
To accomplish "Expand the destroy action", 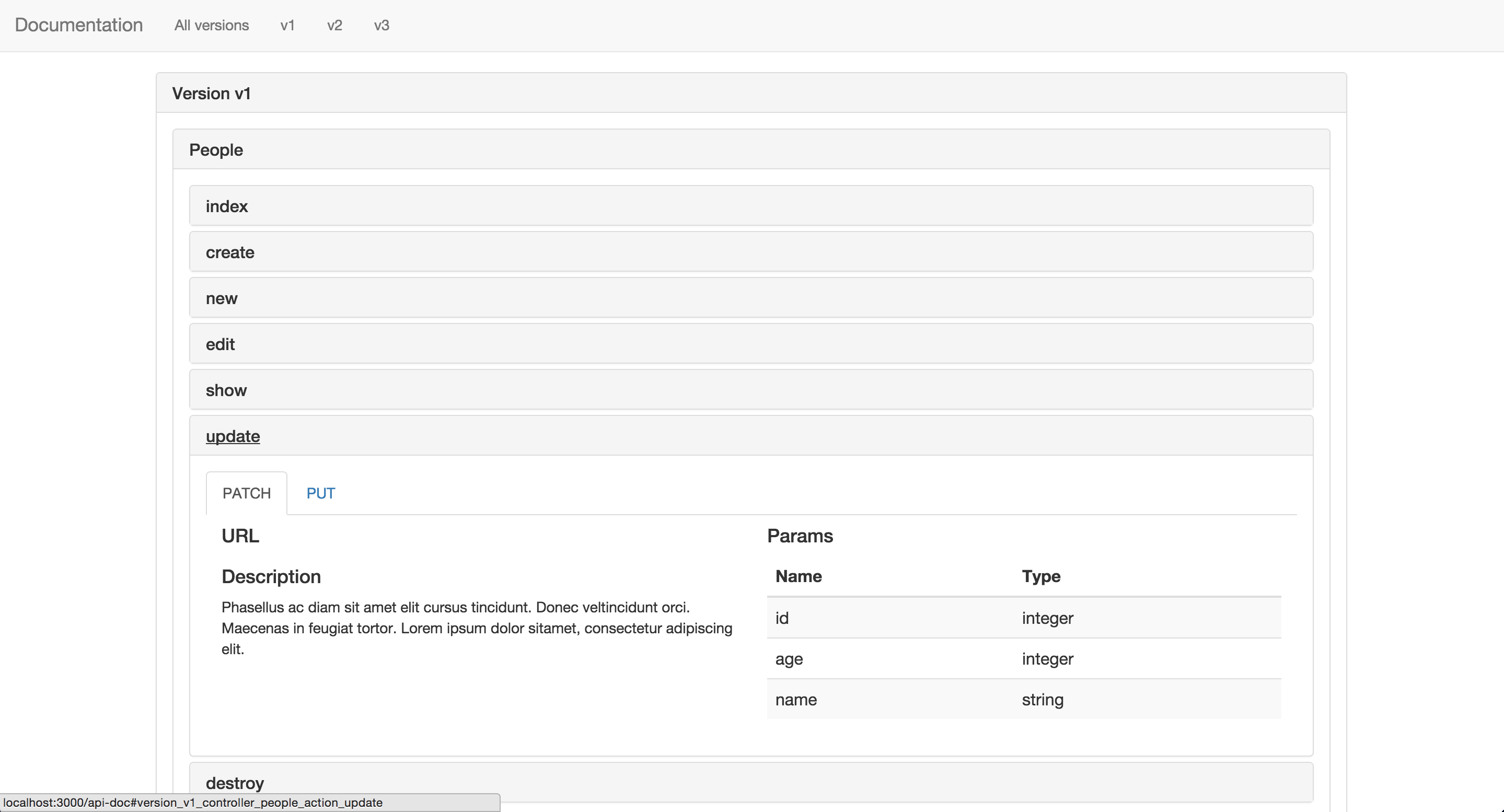I will (x=235, y=783).
